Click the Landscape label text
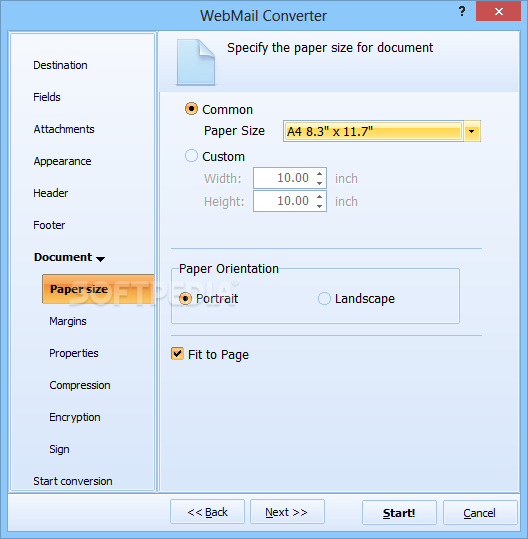Viewport: 528px width, 539px height. 365,298
